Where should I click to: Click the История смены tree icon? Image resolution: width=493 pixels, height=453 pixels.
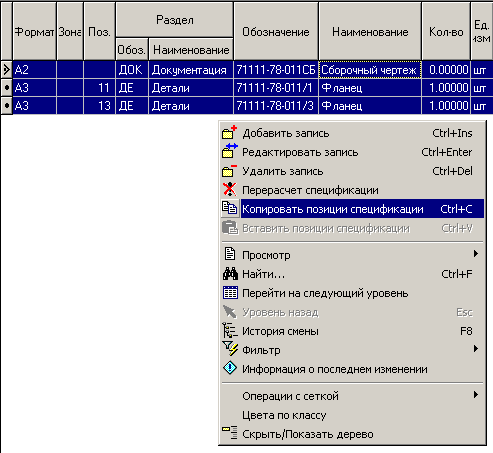point(230,330)
